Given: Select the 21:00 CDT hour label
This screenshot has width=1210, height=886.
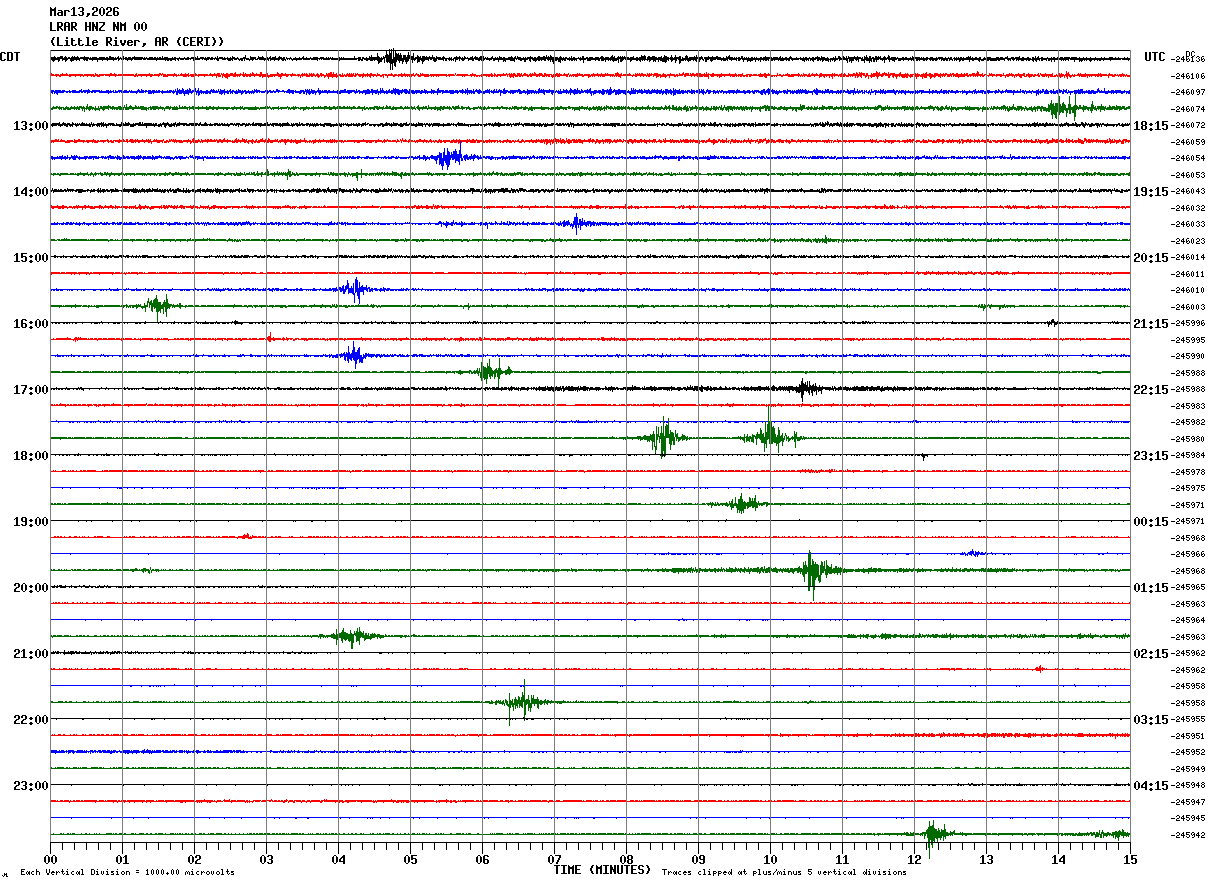Looking at the screenshot, I should click(x=30, y=653).
